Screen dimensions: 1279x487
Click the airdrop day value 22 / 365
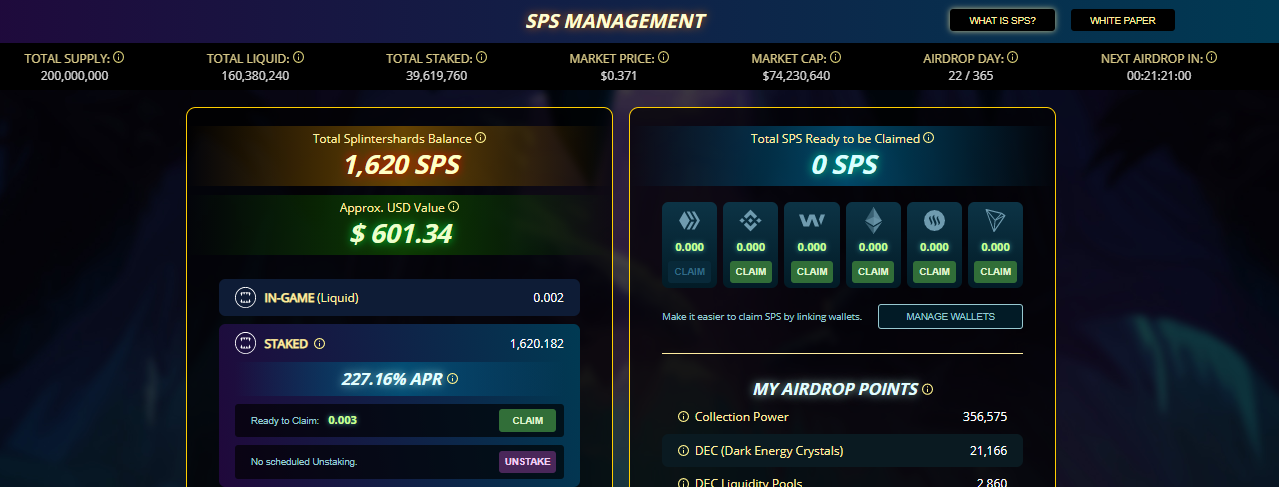(972, 75)
